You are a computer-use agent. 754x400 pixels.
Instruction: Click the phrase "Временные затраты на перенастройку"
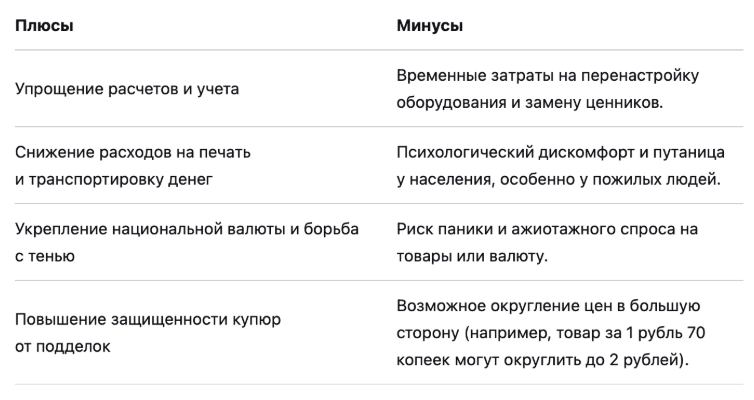(x=547, y=77)
